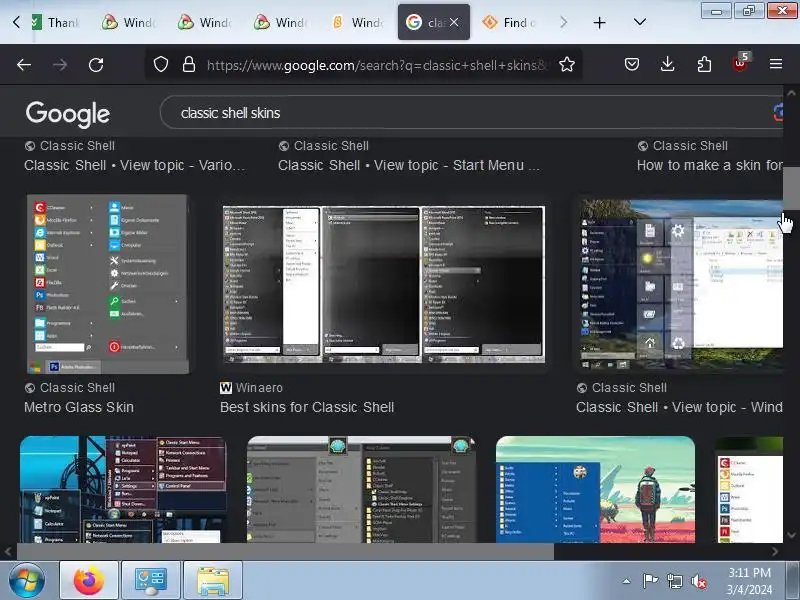Open the Metro Glass Skin thumbnail
The image size is (800, 600).
(x=108, y=284)
